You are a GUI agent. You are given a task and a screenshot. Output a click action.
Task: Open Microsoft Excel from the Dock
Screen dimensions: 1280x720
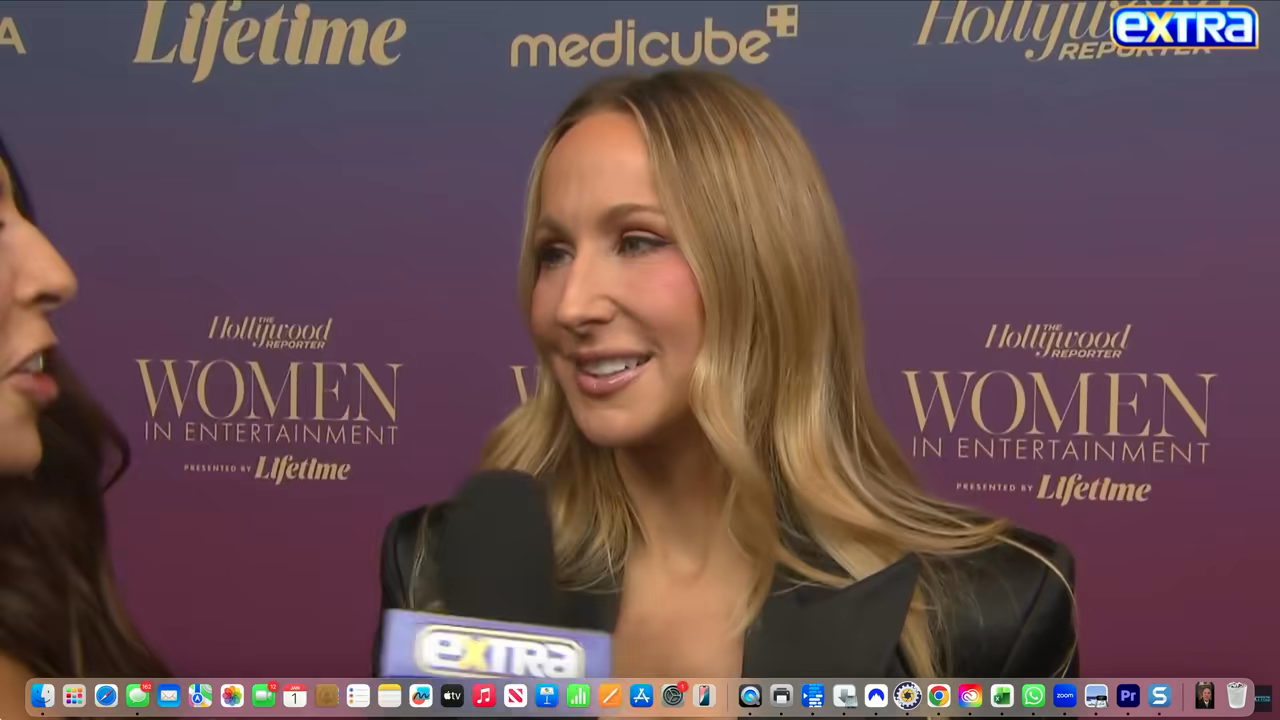pos(1002,696)
